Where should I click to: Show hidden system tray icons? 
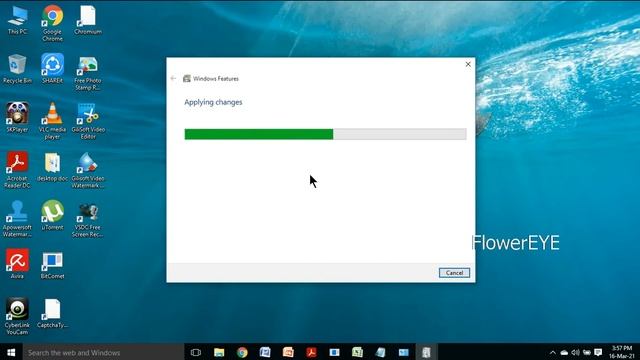click(553, 353)
